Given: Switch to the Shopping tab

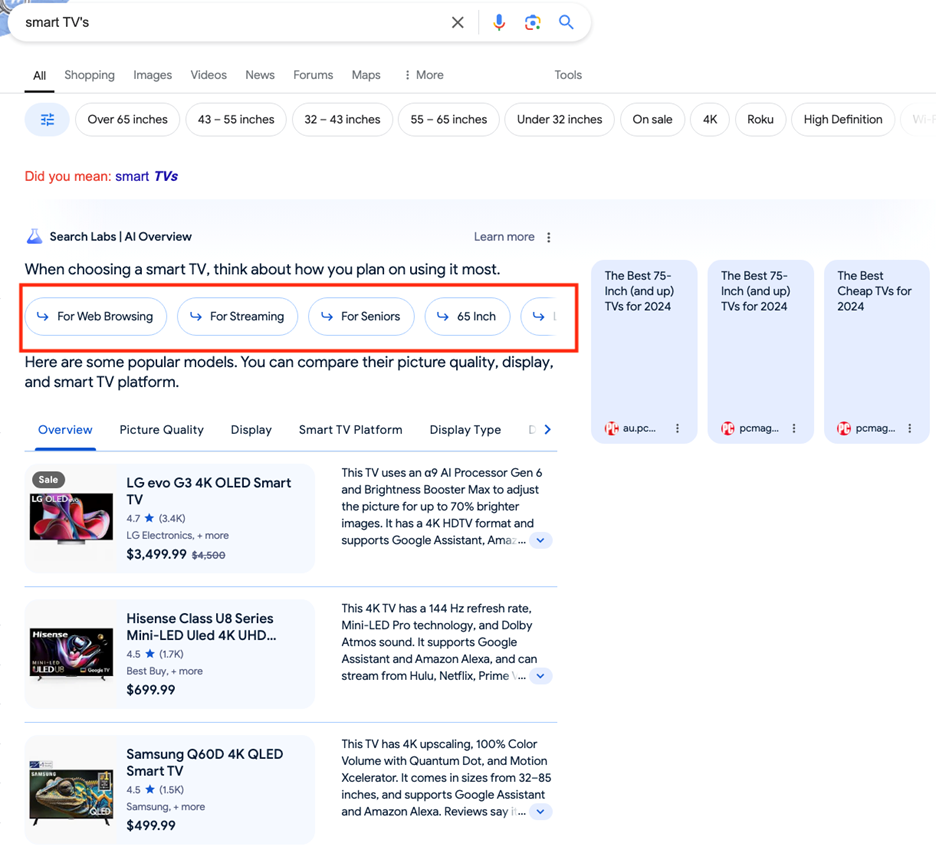Looking at the screenshot, I should (x=89, y=75).
